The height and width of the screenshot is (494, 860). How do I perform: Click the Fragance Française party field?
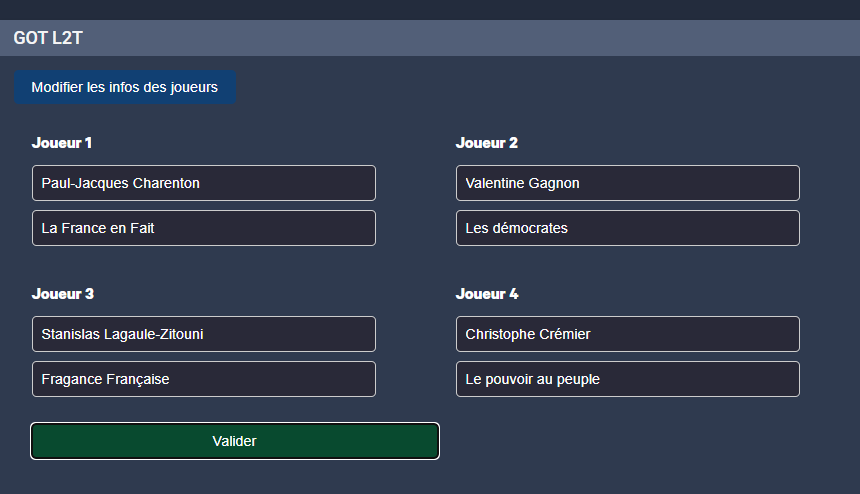coord(203,379)
